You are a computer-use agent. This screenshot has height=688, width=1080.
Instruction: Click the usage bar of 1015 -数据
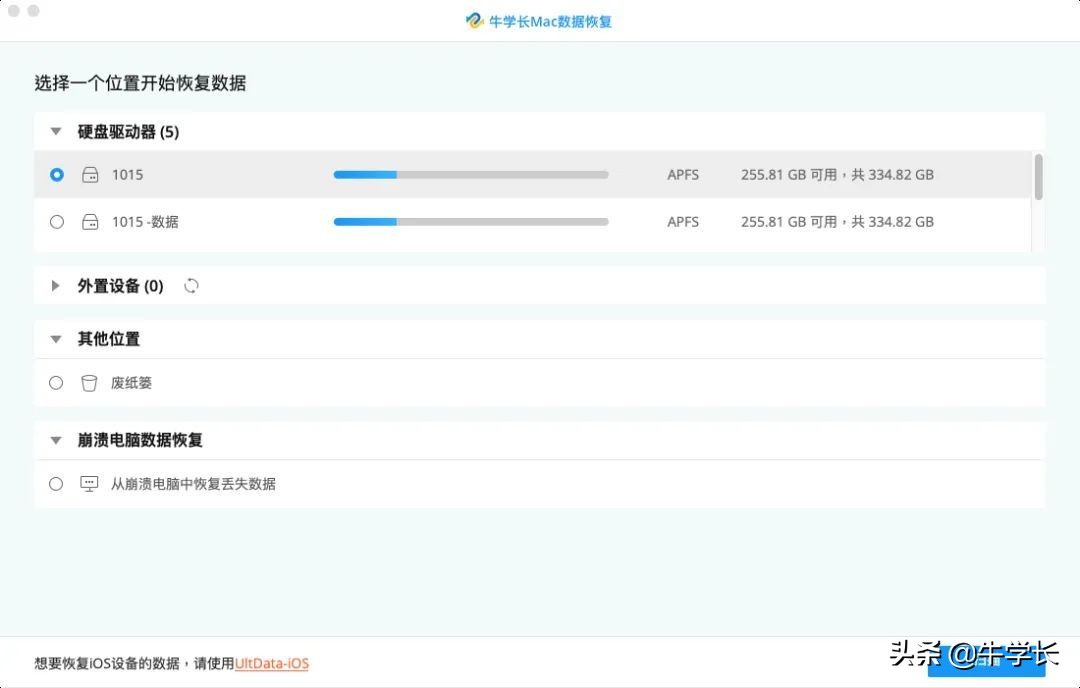coord(470,221)
